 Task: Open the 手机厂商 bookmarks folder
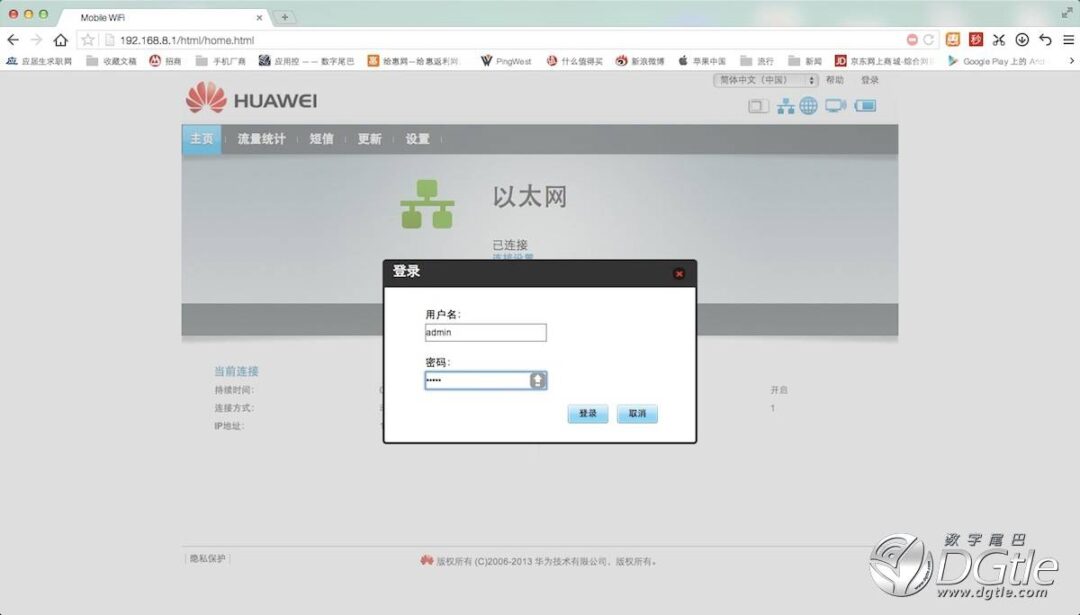tap(220, 61)
